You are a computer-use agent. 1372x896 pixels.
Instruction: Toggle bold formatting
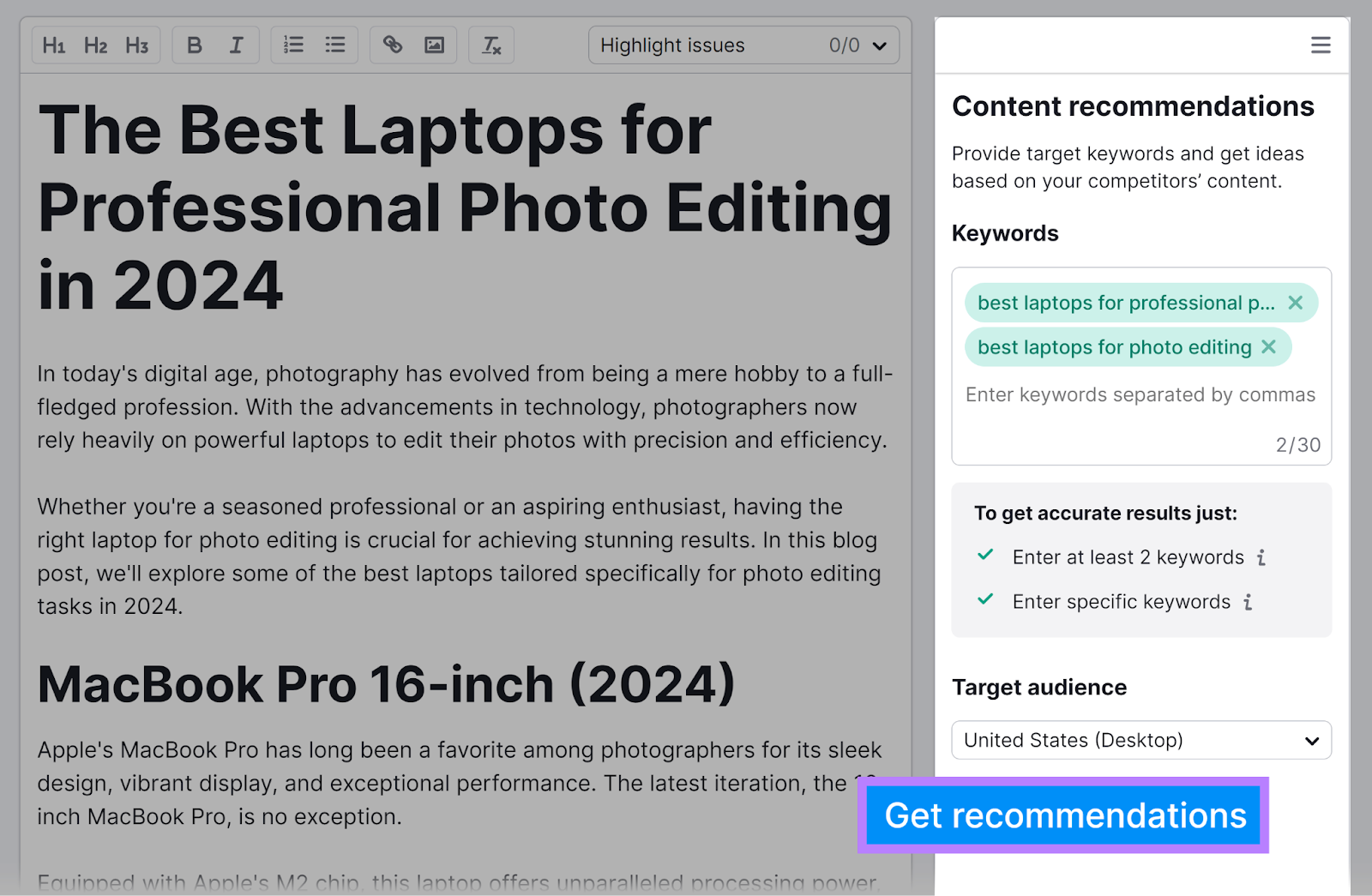194,45
